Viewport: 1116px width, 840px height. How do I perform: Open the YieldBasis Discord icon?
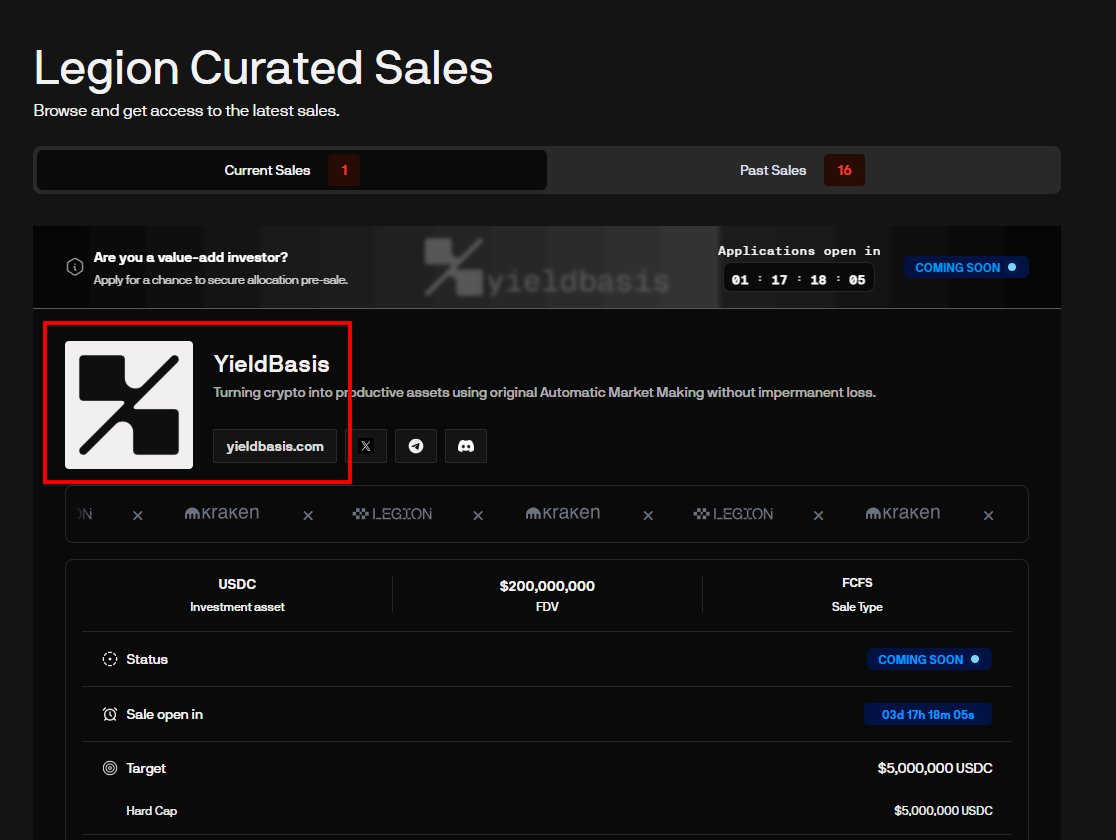pyautogui.click(x=465, y=446)
